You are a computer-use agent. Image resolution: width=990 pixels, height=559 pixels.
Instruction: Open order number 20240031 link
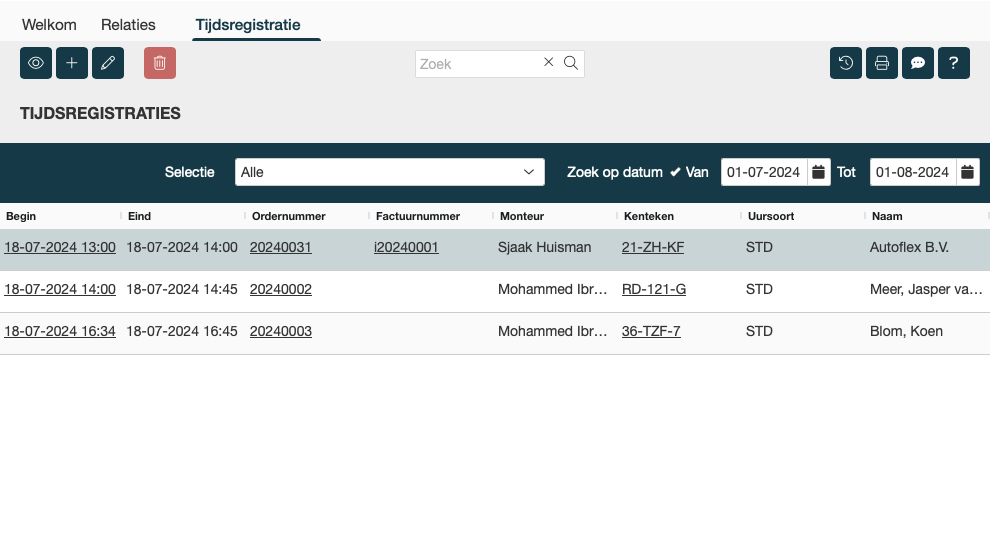point(280,247)
